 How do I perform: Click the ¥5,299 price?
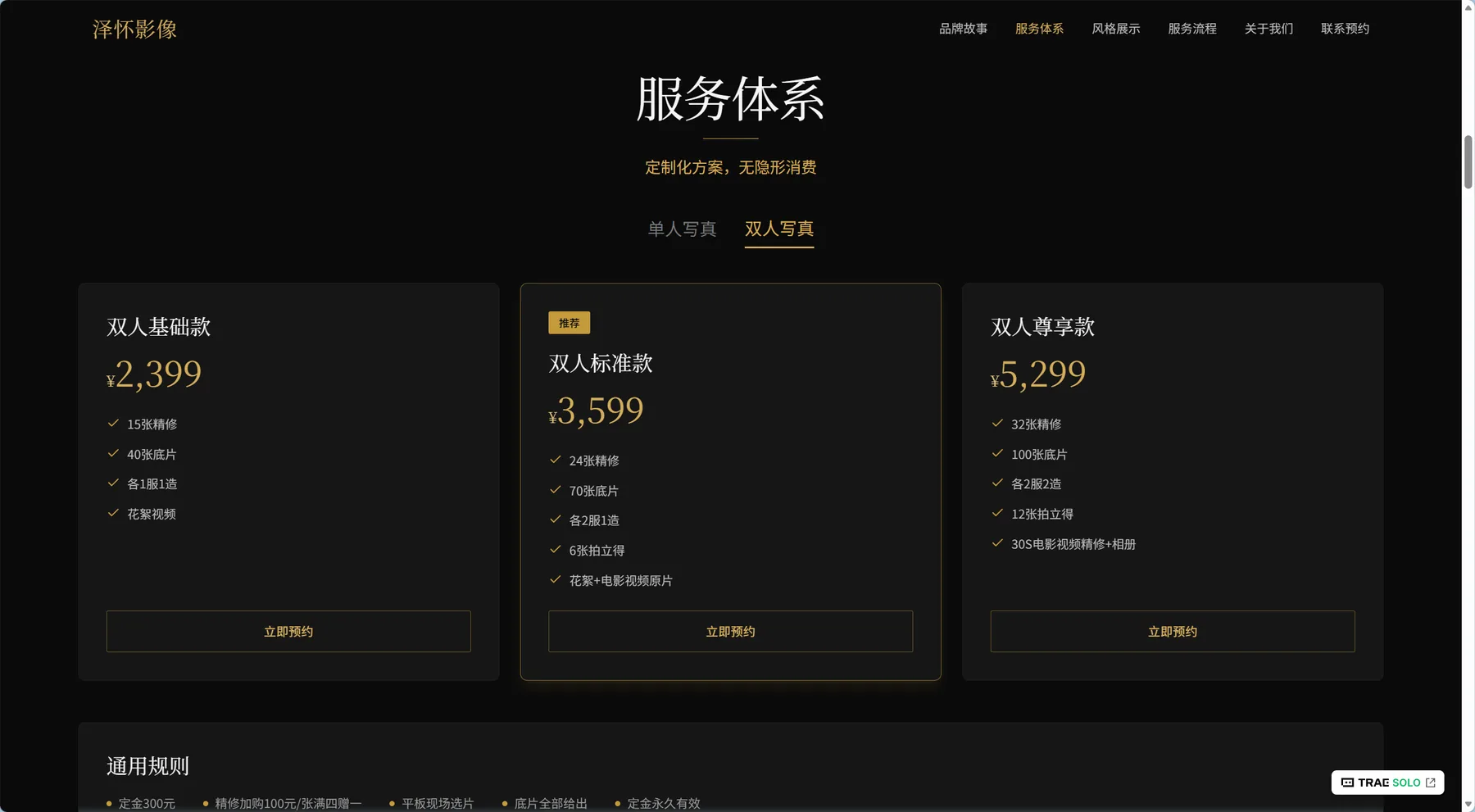point(1038,374)
